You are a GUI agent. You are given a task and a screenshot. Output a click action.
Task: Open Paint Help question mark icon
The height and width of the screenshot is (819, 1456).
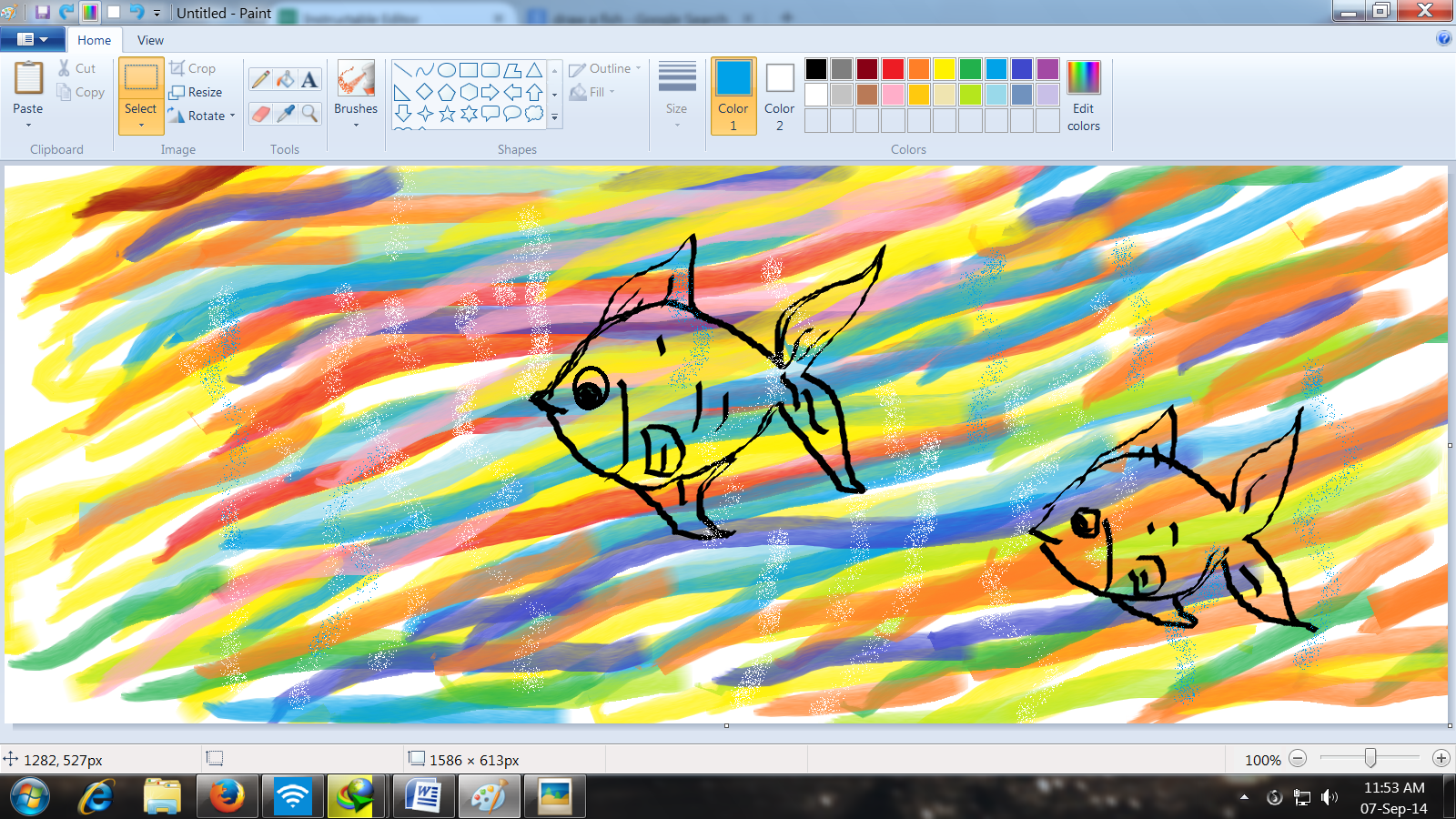(x=1444, y=38)
